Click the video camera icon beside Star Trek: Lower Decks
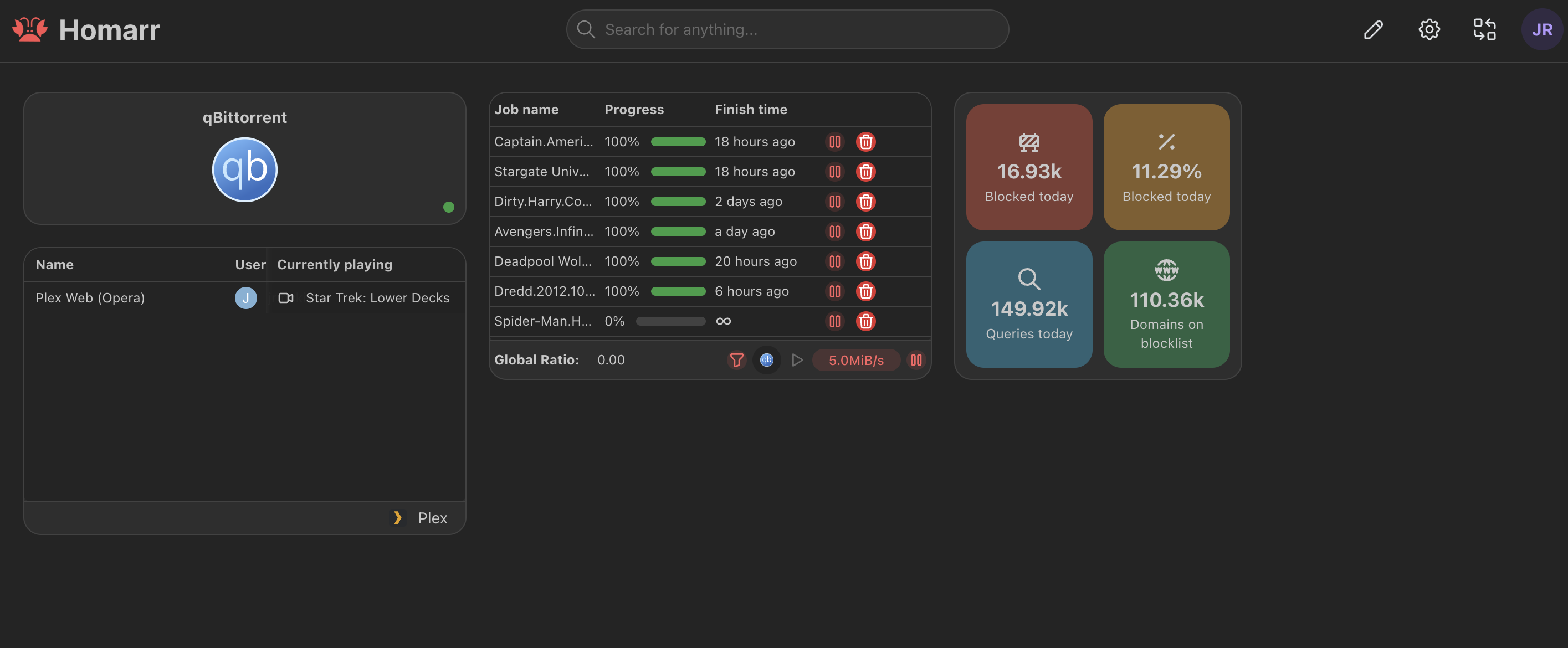This screenshot has height=648, width=1568. pyautogui.click(x=286, y=298)
